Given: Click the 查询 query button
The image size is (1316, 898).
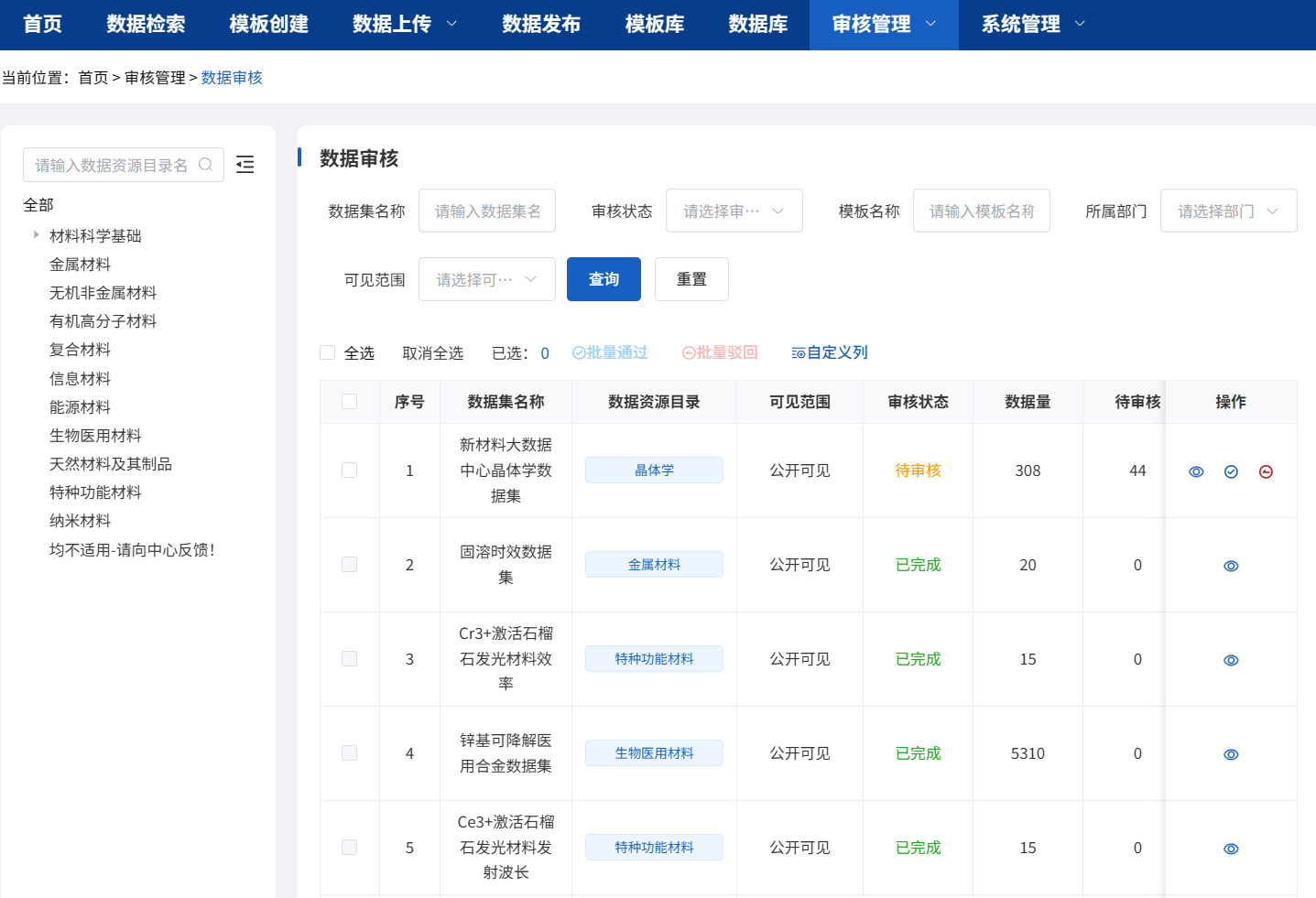Looking at the screenshot, I should (x=604, y=279).
